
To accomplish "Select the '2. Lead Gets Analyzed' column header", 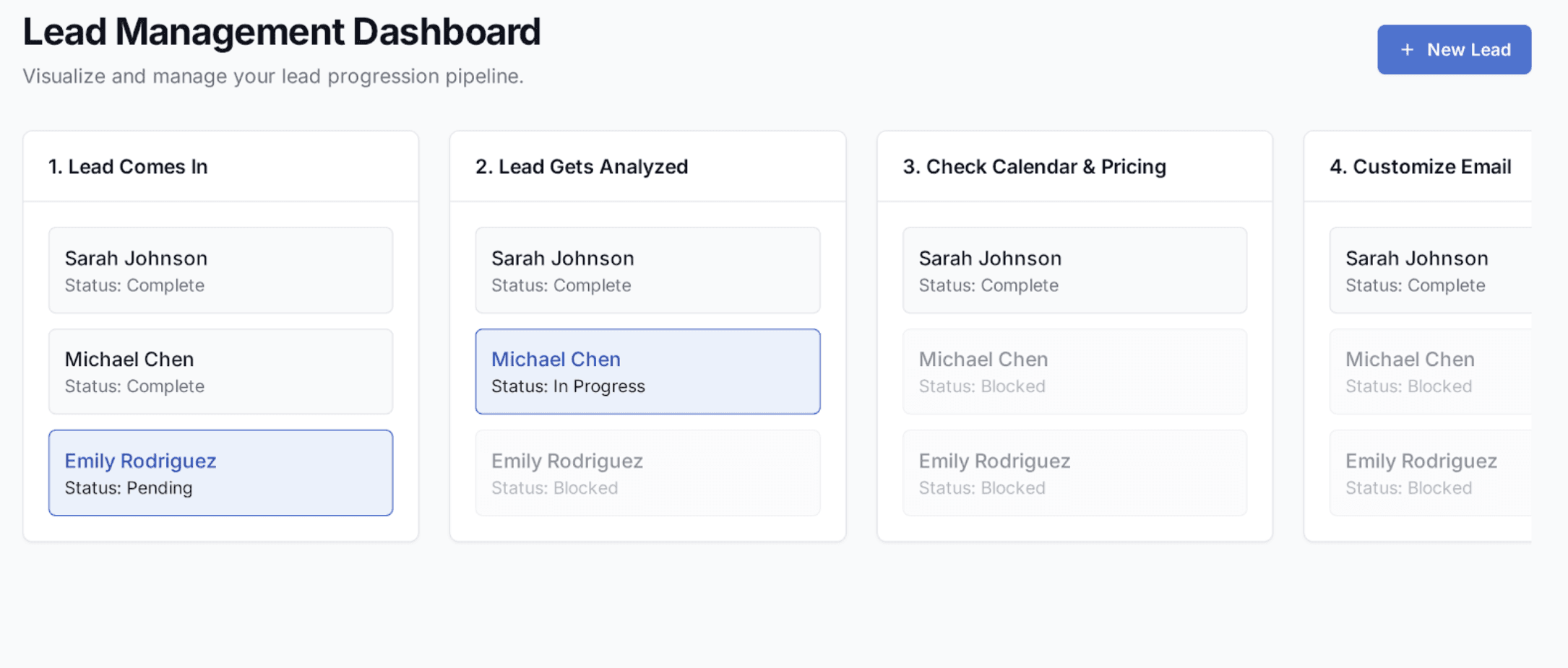I will tap(582, 167).
